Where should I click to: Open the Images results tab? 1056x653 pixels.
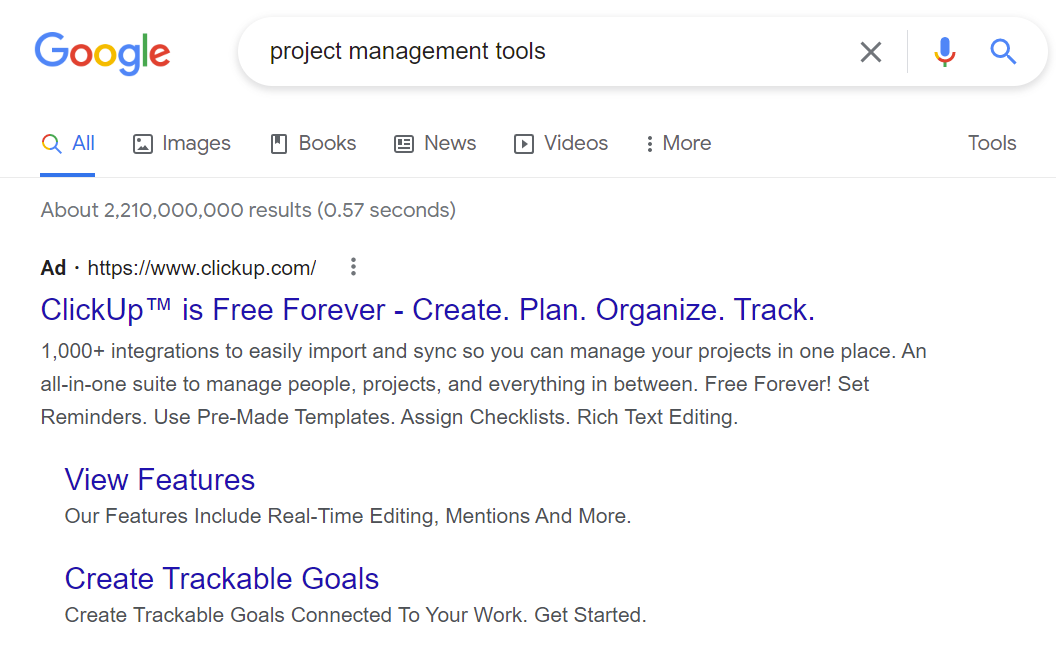(x=182, y=143)
